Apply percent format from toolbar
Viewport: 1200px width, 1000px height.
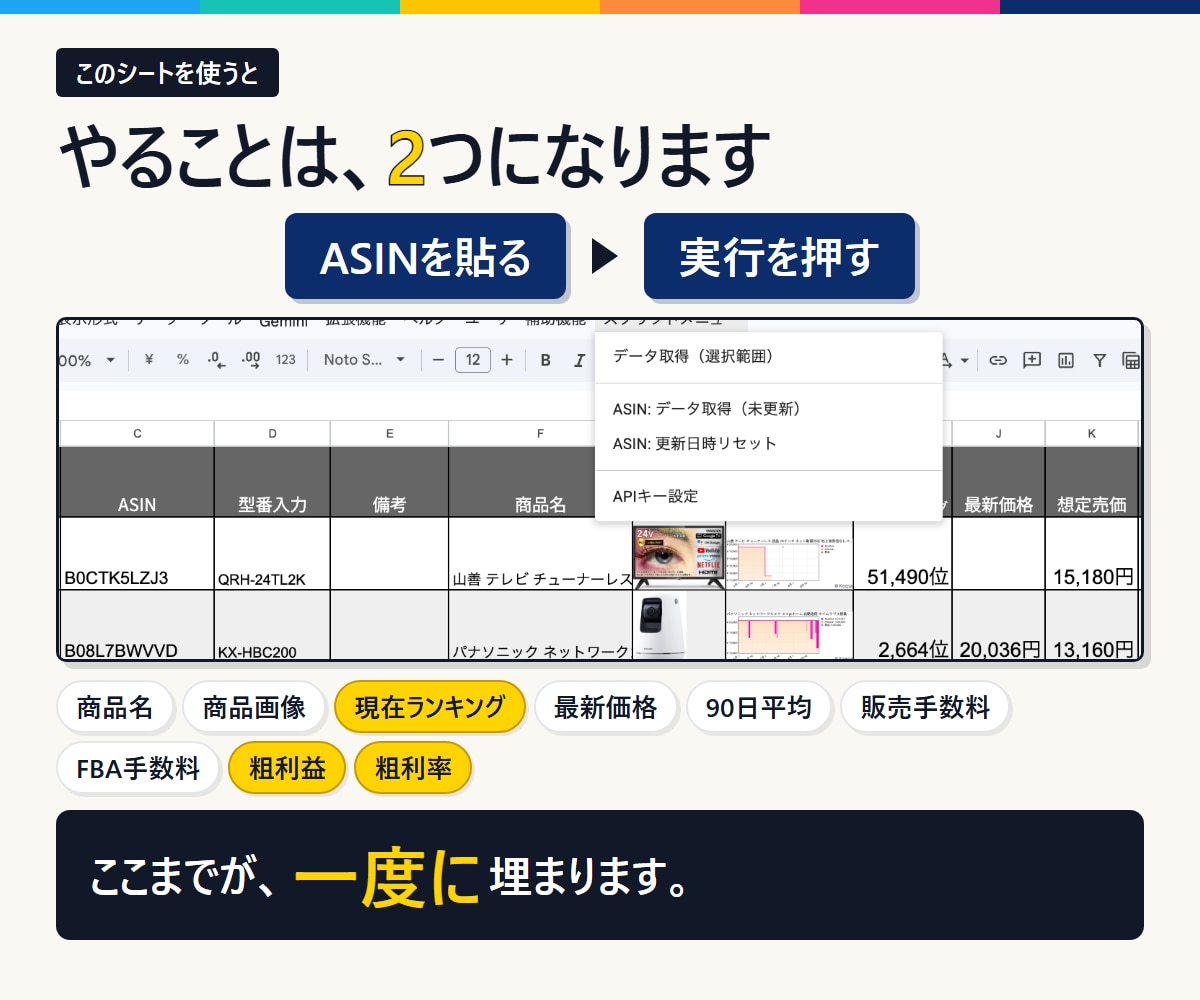click(183, 360)
